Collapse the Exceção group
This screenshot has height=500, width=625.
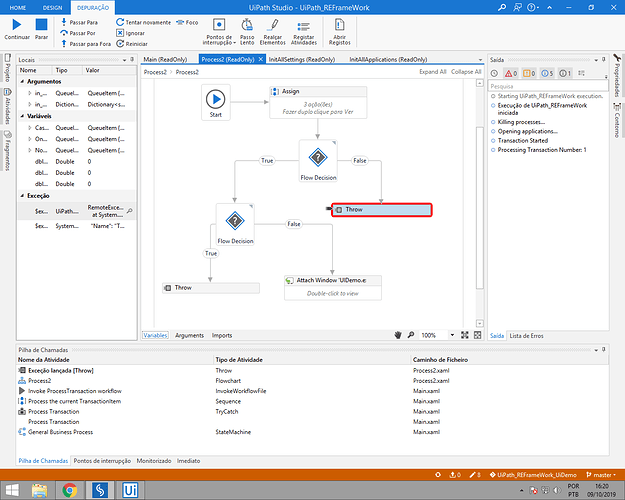pyautogui.click(x=22, y=196)
